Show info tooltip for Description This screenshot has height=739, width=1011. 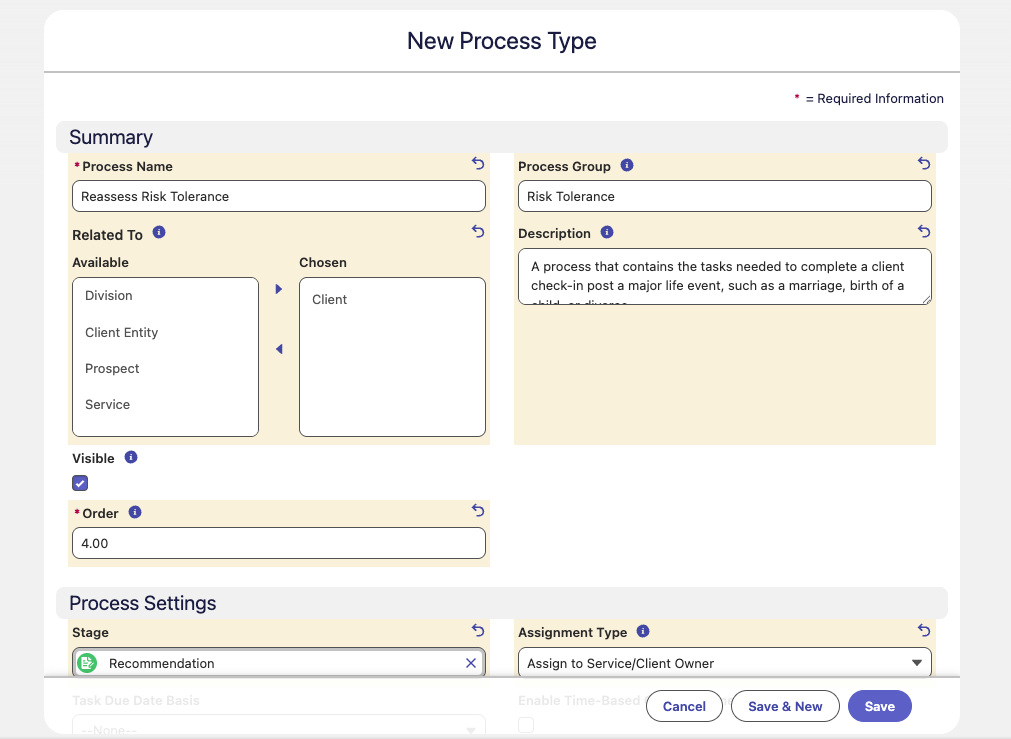tap(607, 232)
